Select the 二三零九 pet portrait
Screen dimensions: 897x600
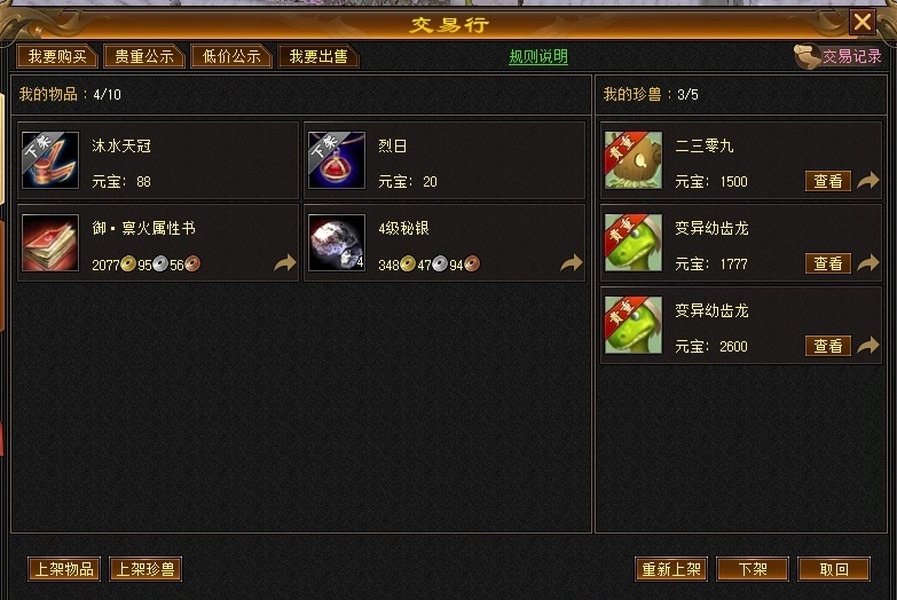pyautogui.click(x=633, y=160)
